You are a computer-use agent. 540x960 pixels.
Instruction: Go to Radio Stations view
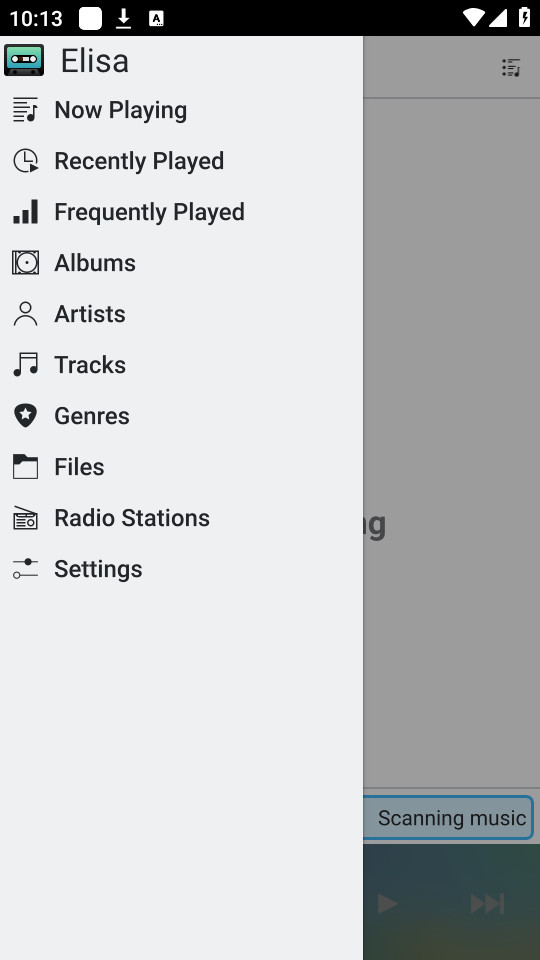click(x=181, y=518)
